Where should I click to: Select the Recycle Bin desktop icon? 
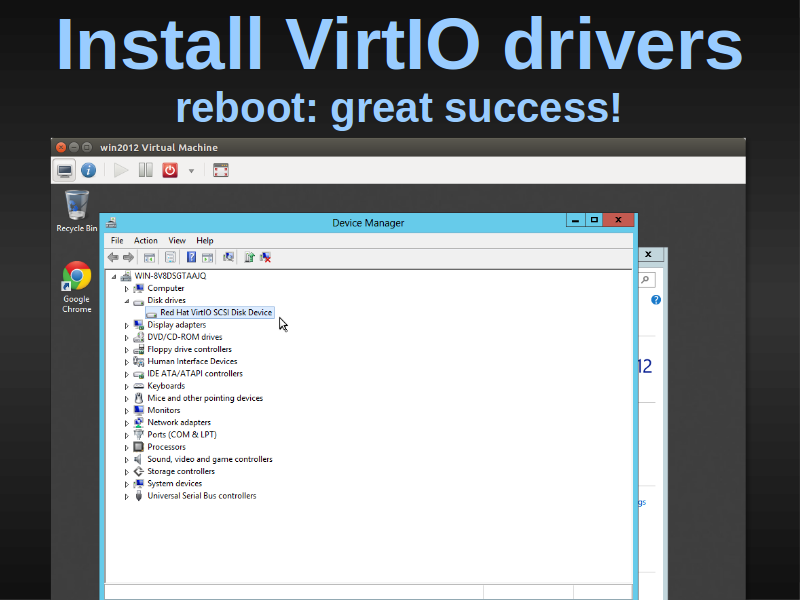[x=77, y=211]
